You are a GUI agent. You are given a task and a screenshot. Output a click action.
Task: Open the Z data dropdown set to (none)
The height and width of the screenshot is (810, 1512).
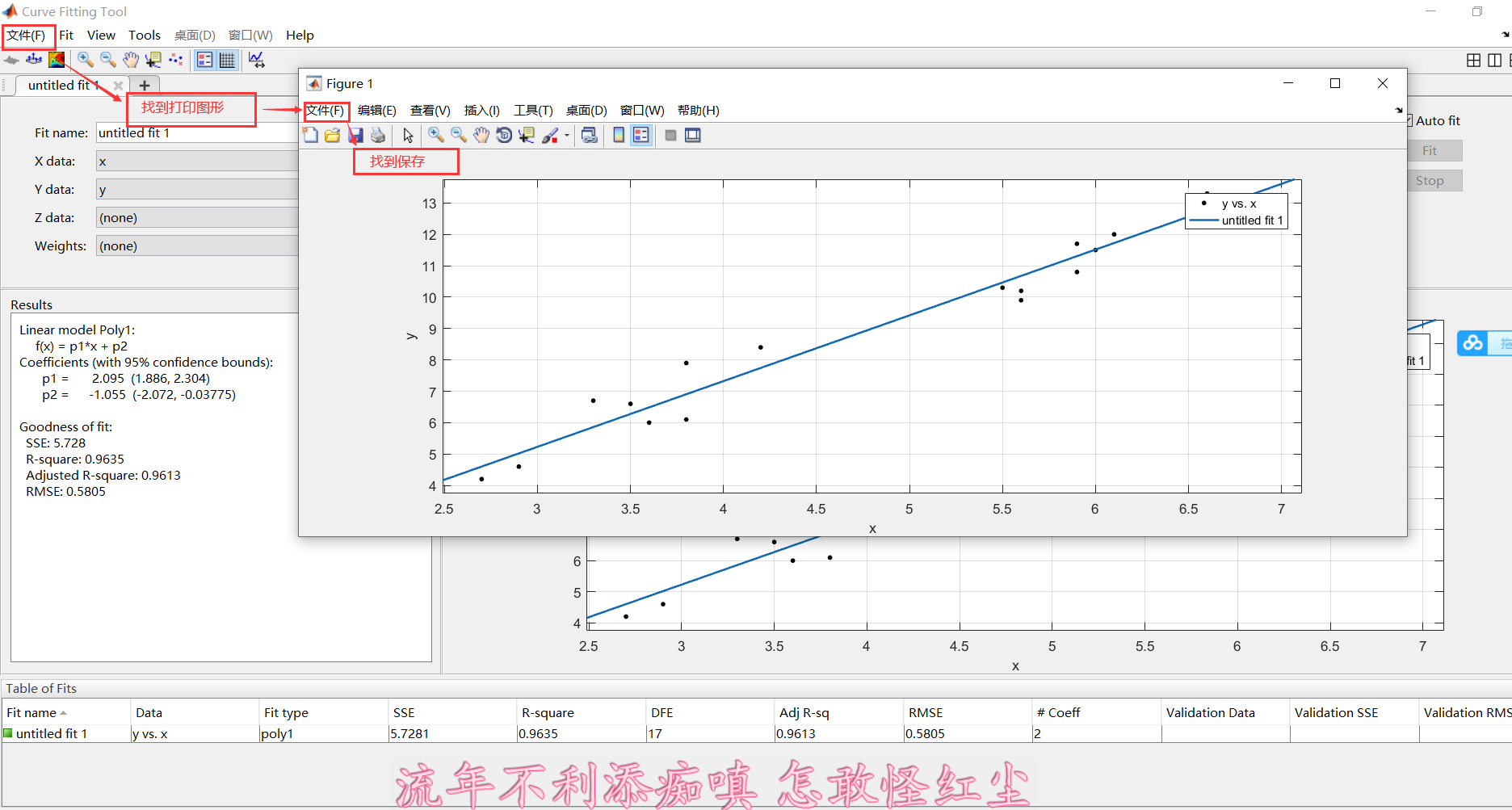point(198,217)
